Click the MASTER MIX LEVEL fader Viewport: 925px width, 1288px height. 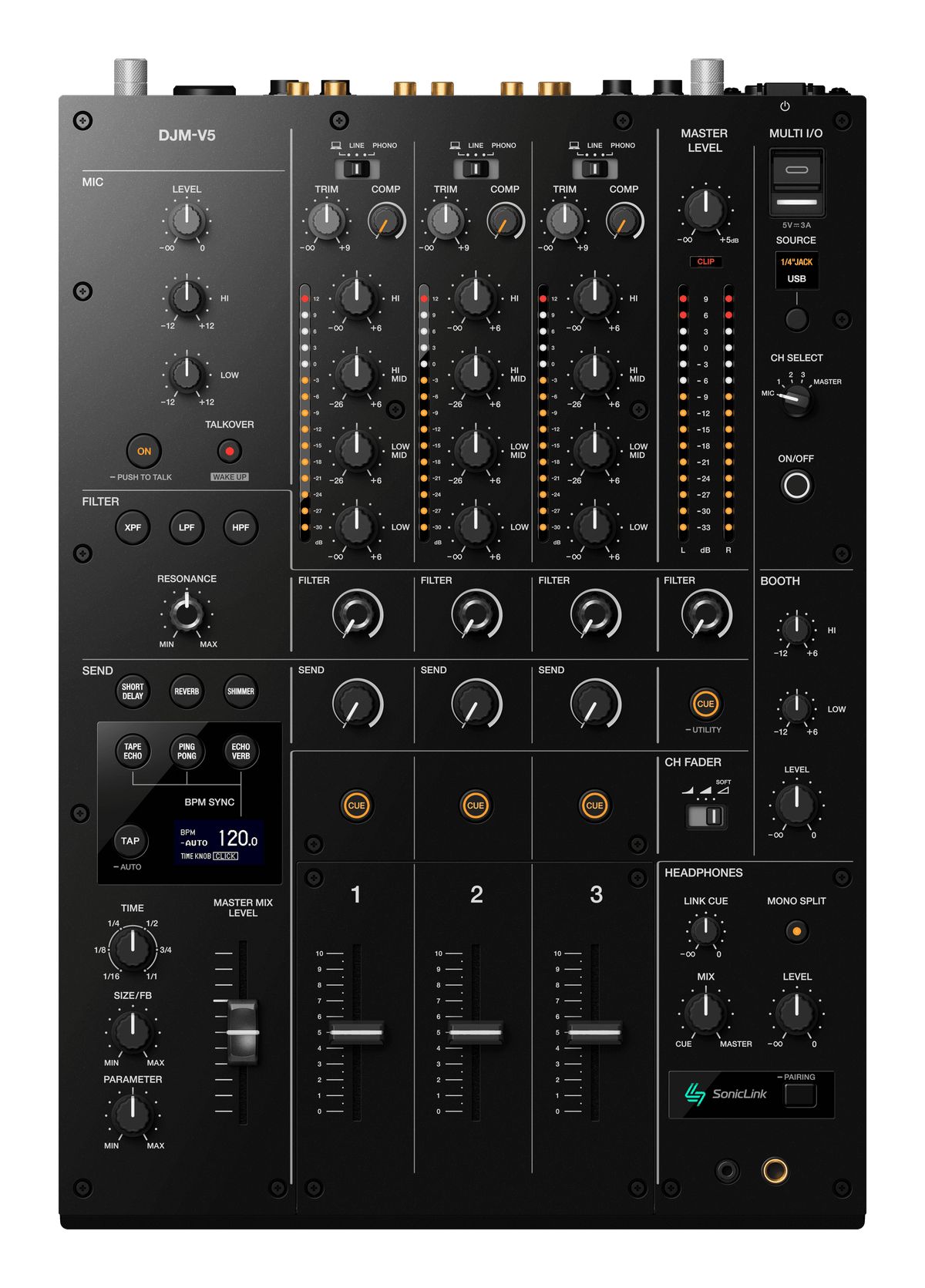(242, 1031)
